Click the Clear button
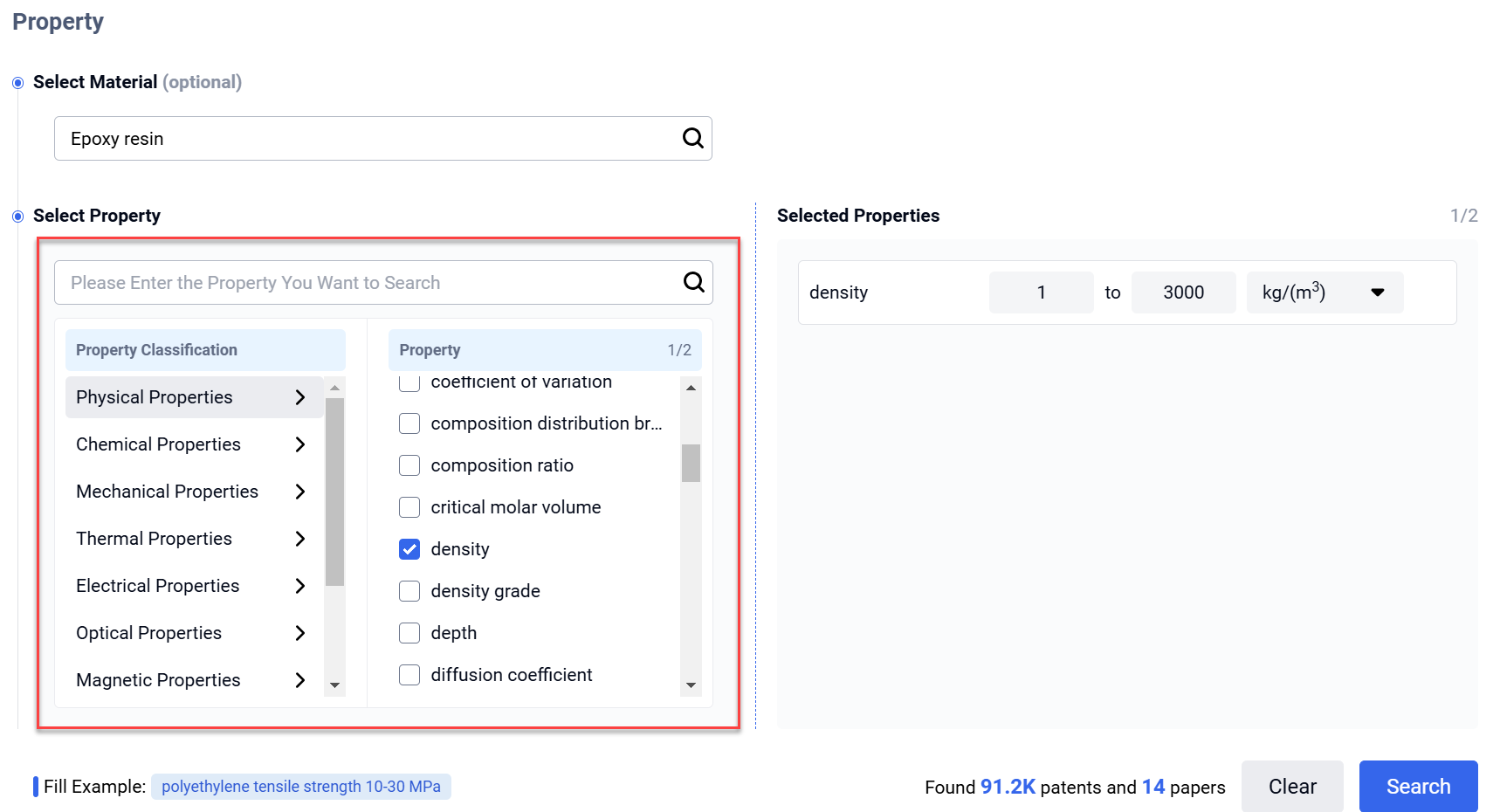The image size is (1500, 812). pos(1293,786)
